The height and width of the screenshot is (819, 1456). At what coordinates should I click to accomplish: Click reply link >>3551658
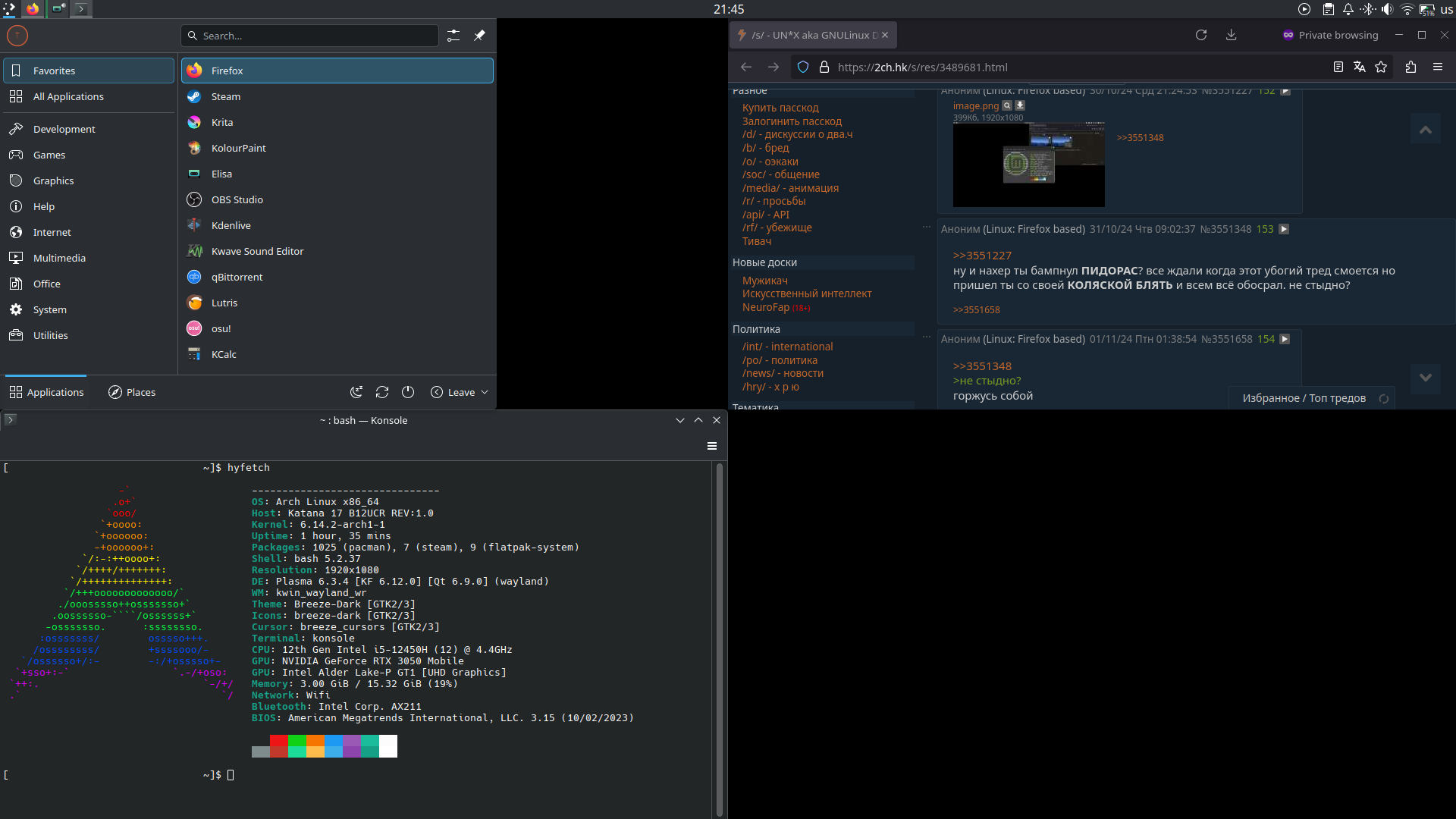[x=976, y=309]
